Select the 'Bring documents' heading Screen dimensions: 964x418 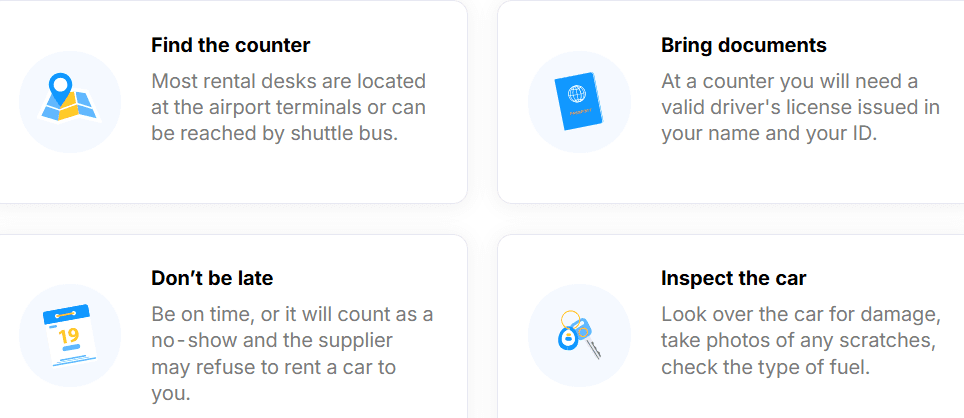click(x=743, y=45)
